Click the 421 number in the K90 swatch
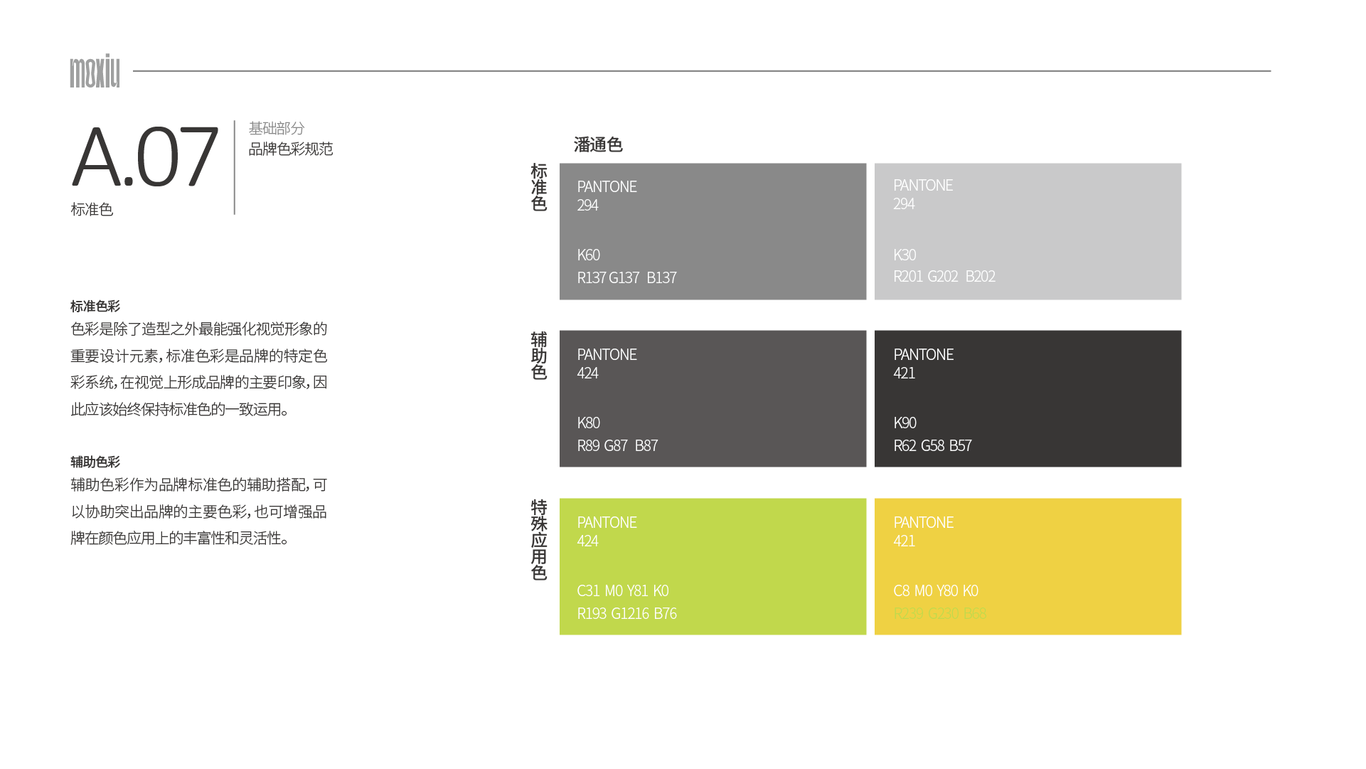 click(903, 373)
